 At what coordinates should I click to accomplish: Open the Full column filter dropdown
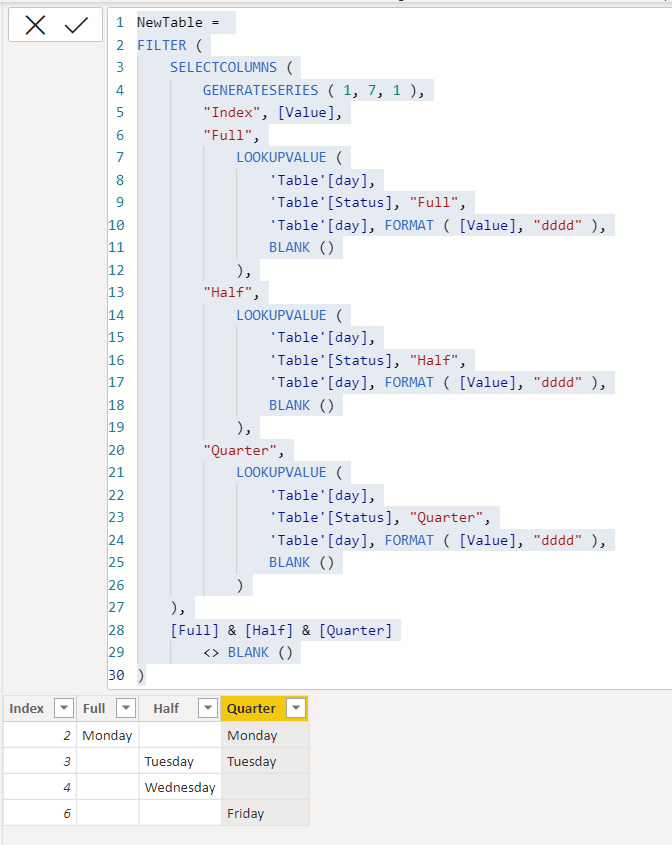pos(126,708)
